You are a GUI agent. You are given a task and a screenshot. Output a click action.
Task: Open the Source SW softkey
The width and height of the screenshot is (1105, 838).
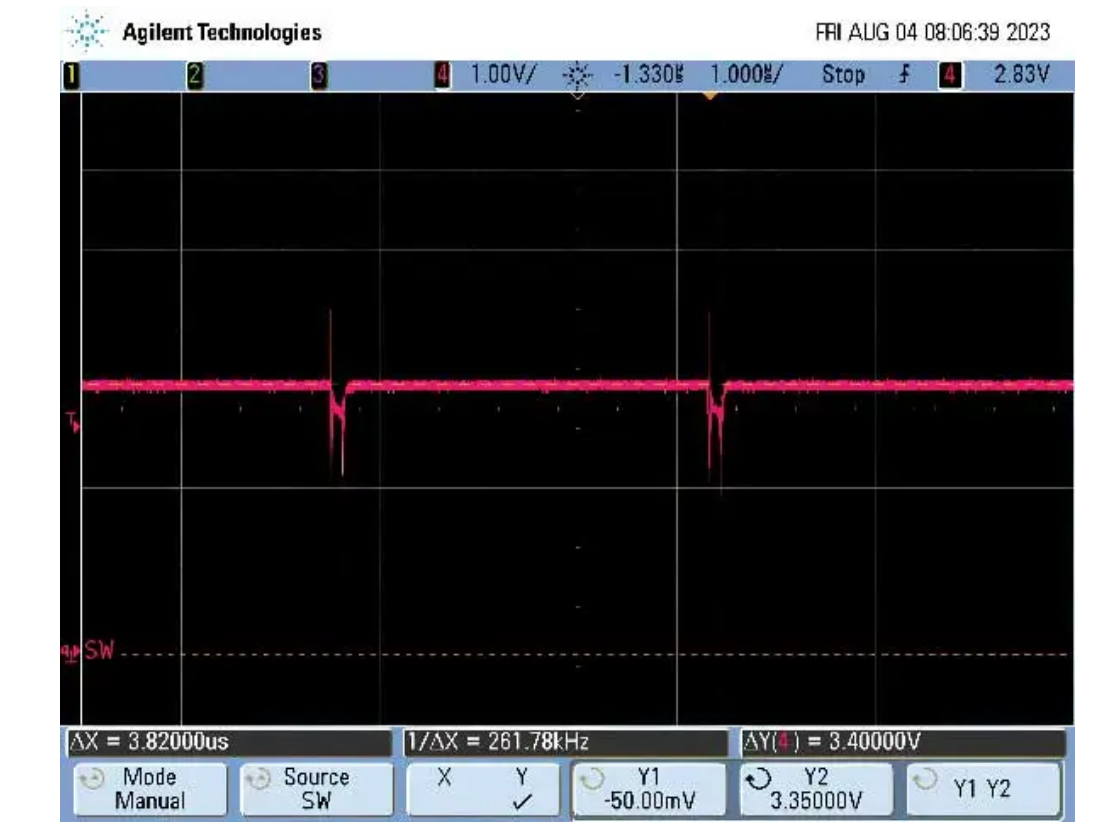tap(316, 789)
